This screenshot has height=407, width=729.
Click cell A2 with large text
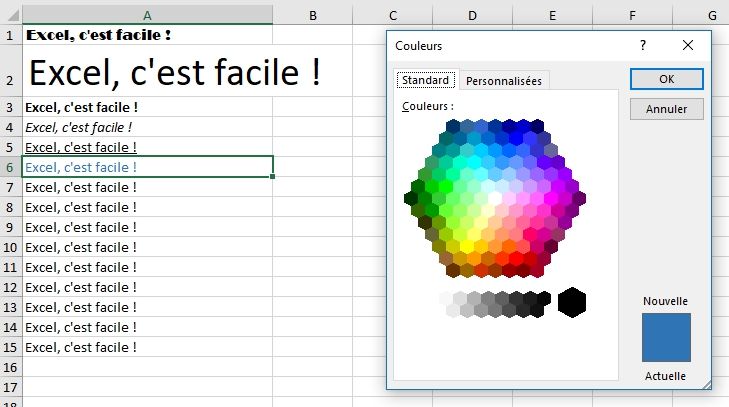pyautogui.click(x=147, y=71)
